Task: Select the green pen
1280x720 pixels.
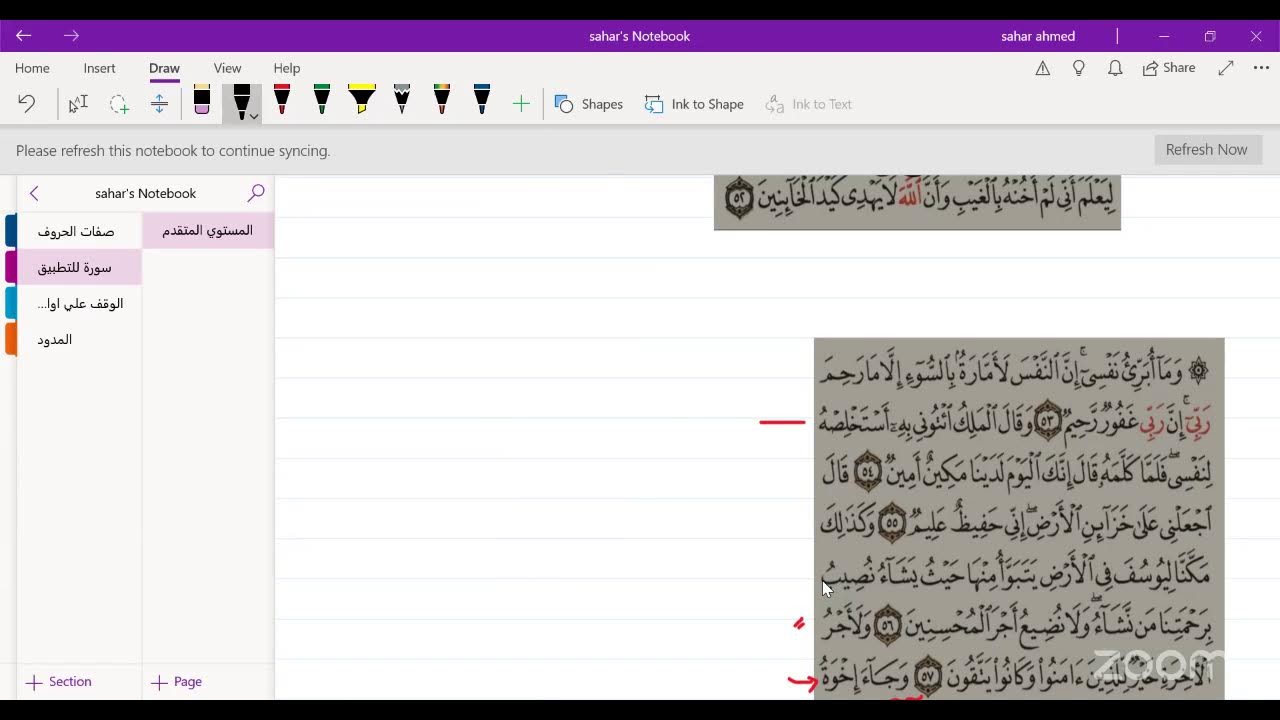Action: 322,100
